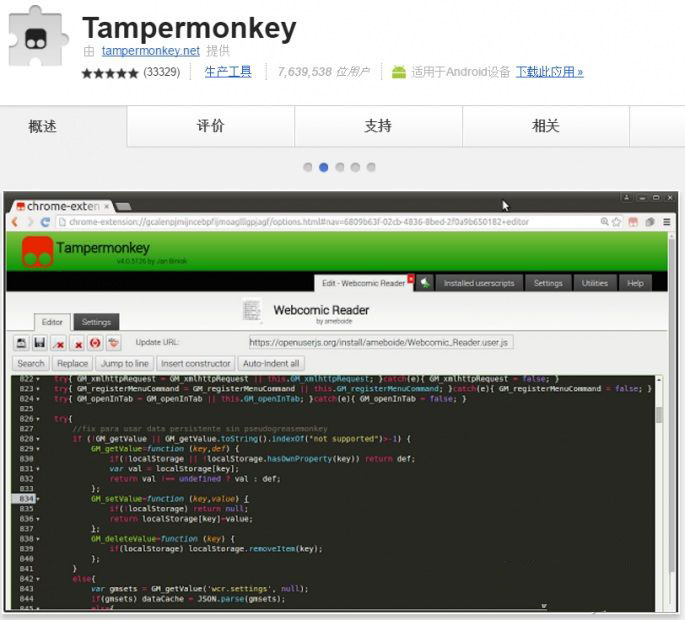Screen dimensions: 685x620
Task: Fold GM_setValue function at line 834
Action: click(38, 499)
